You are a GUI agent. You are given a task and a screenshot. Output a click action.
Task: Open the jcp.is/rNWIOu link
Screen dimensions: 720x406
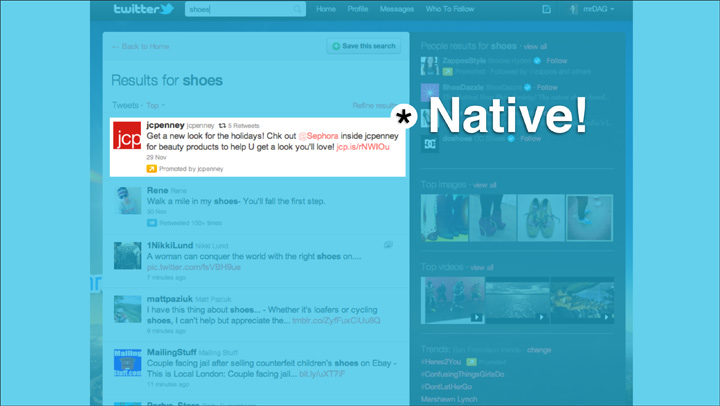363,147
